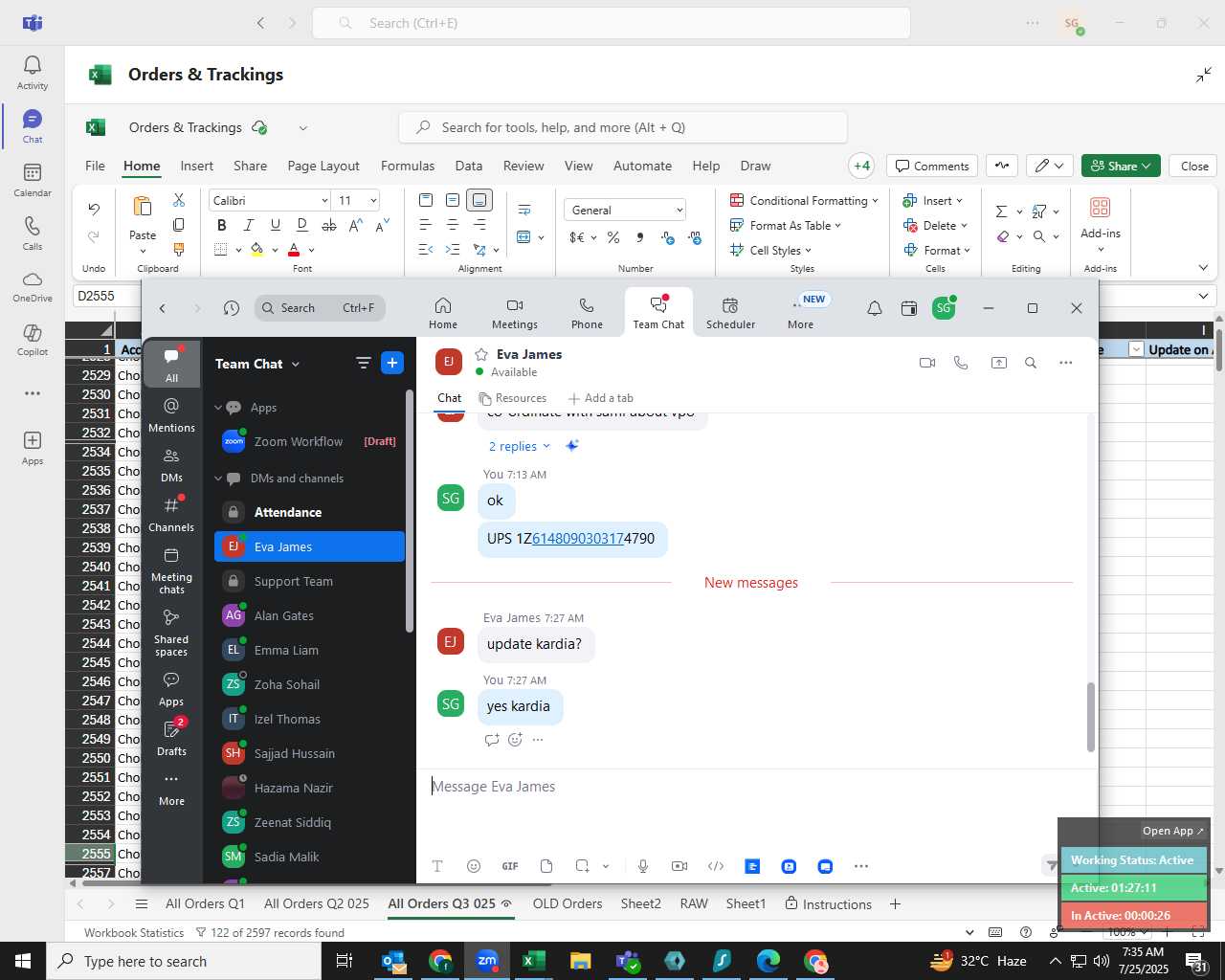This screenshot has height=980, width=1225.
Task: Apply percent style in Excel Number group
Action: [613, 236]
